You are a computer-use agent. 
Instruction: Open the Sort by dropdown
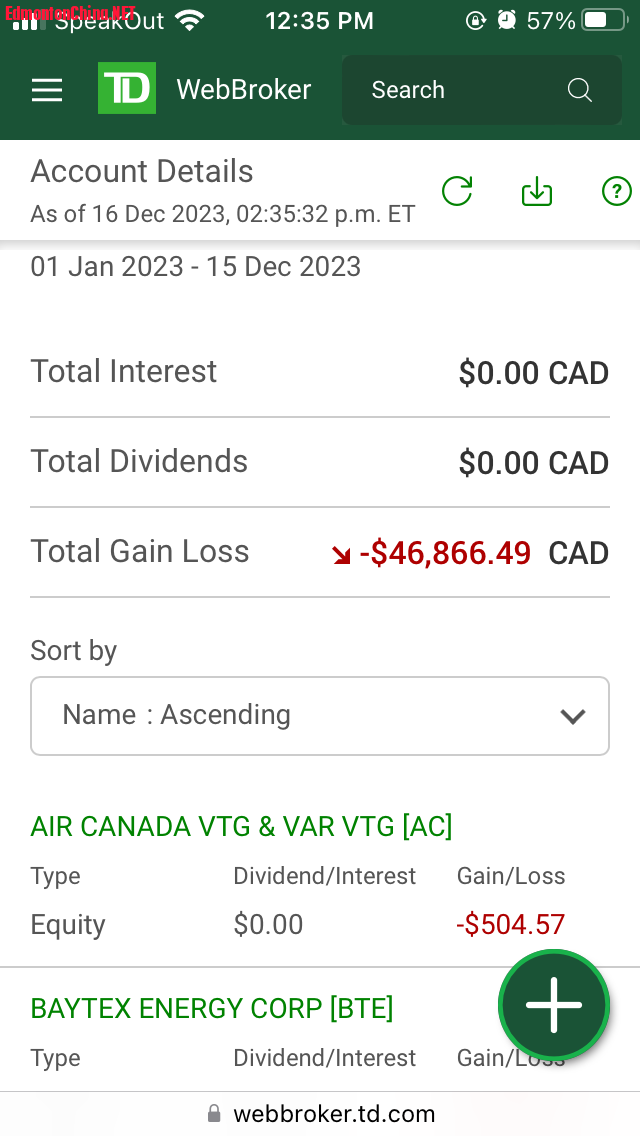(x=320, y=716)
